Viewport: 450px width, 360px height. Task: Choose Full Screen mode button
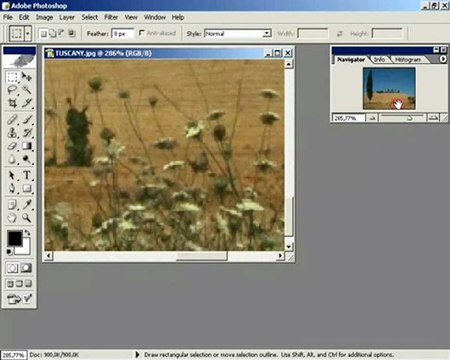tap(28, 284)
